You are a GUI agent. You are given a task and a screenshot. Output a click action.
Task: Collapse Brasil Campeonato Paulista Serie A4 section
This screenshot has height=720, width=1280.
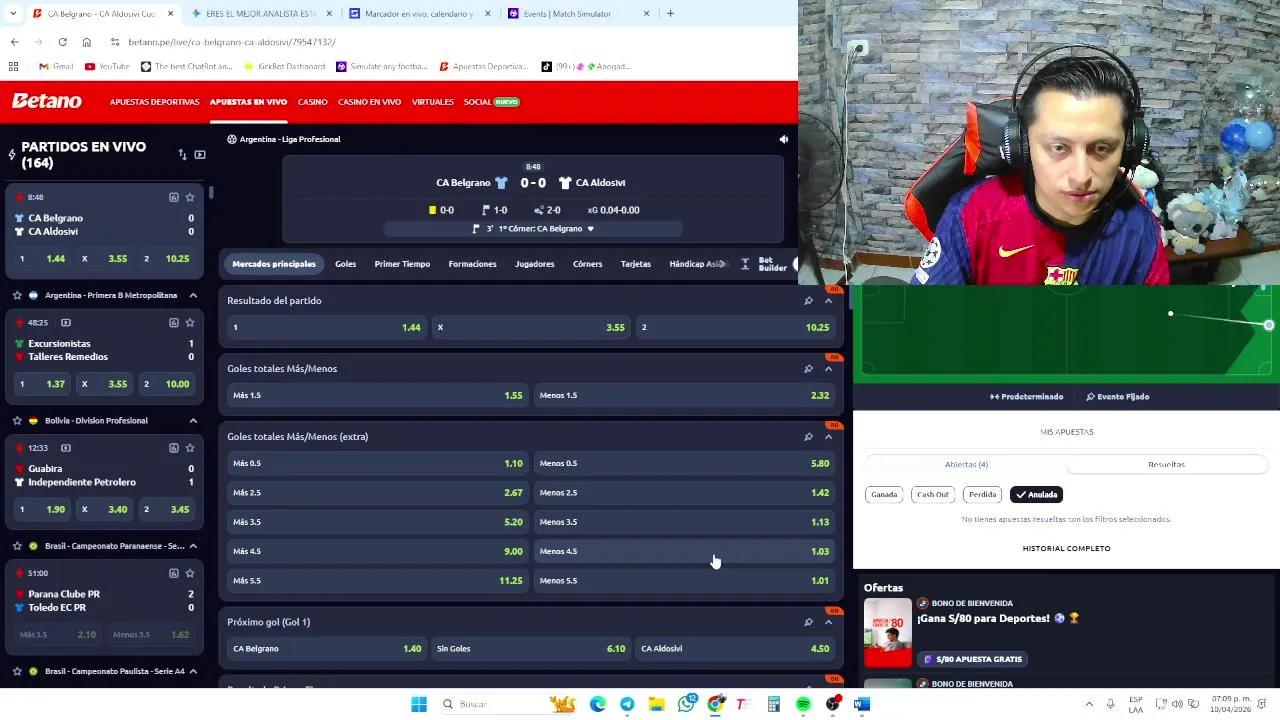(193, 671)
